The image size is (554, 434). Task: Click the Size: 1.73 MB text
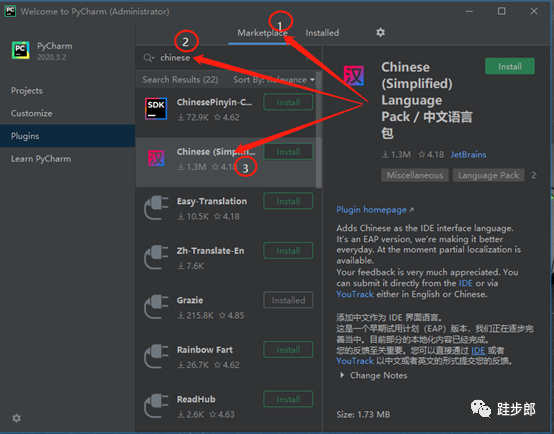point(363,415)
